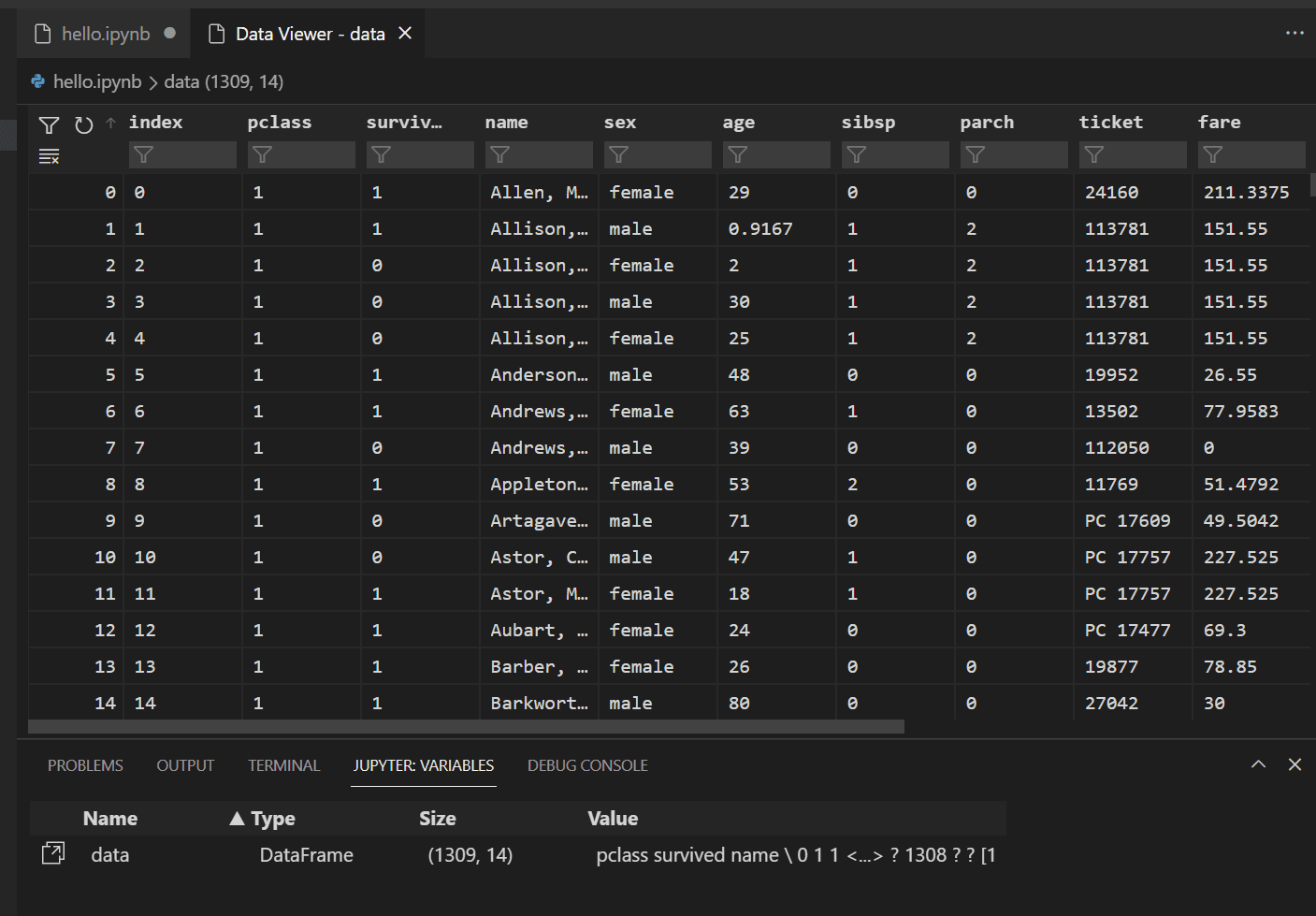This screenshot has width=1316, height=916.
Task: Click the name column filter input box
Action: 538,154
